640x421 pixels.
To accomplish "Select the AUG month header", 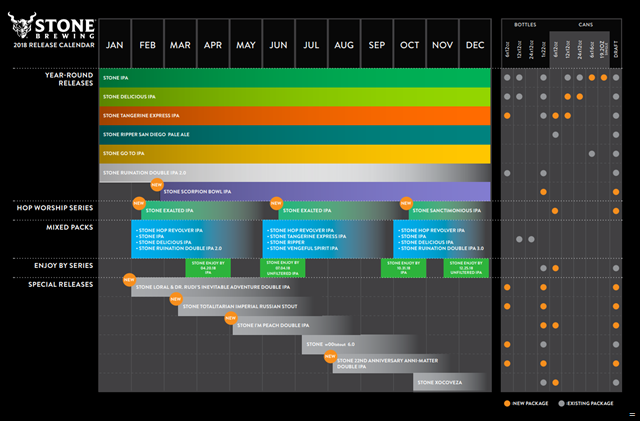I will coord(344,43).
